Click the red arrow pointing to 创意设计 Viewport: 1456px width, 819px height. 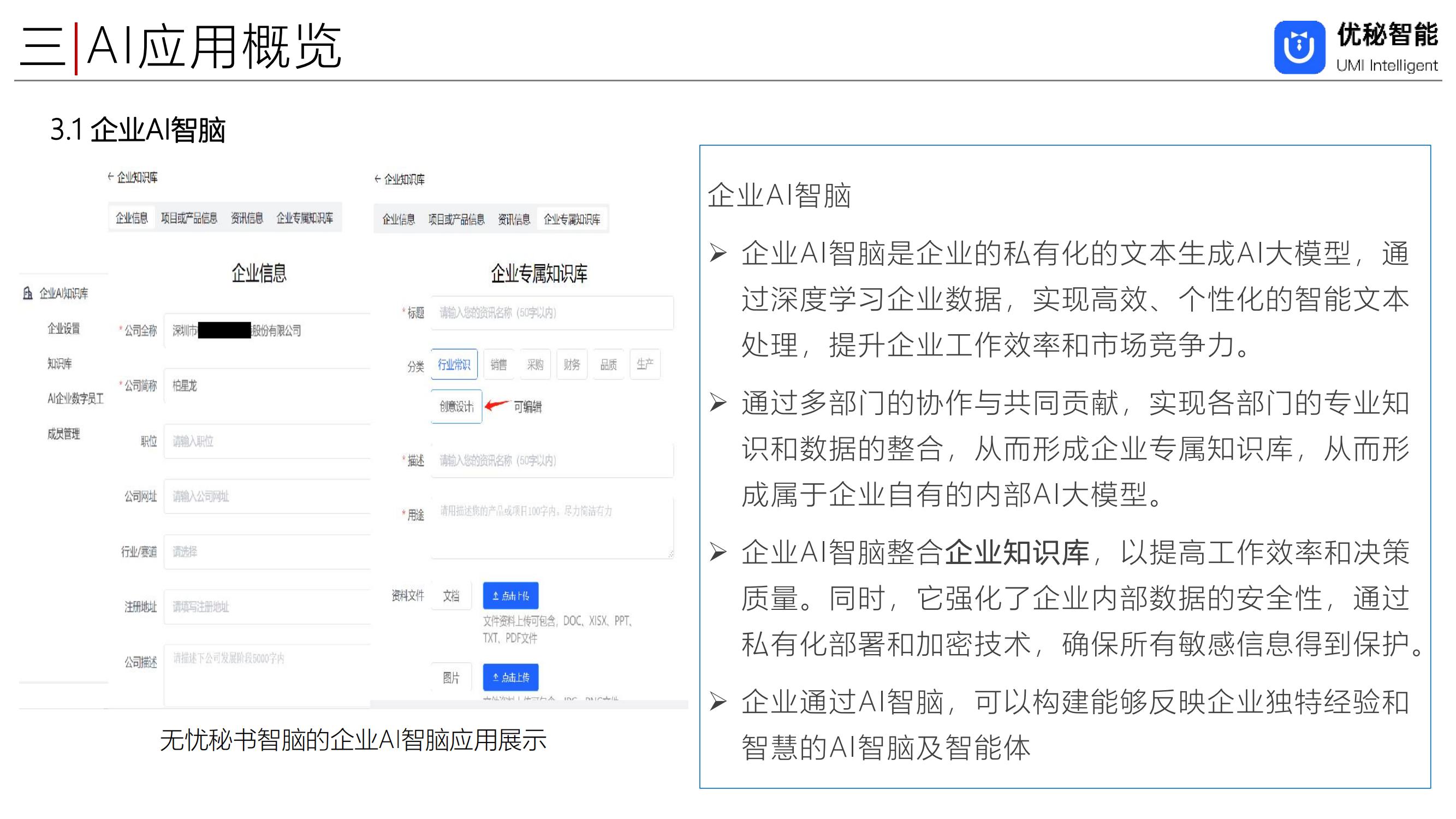(x=497, y=405)
